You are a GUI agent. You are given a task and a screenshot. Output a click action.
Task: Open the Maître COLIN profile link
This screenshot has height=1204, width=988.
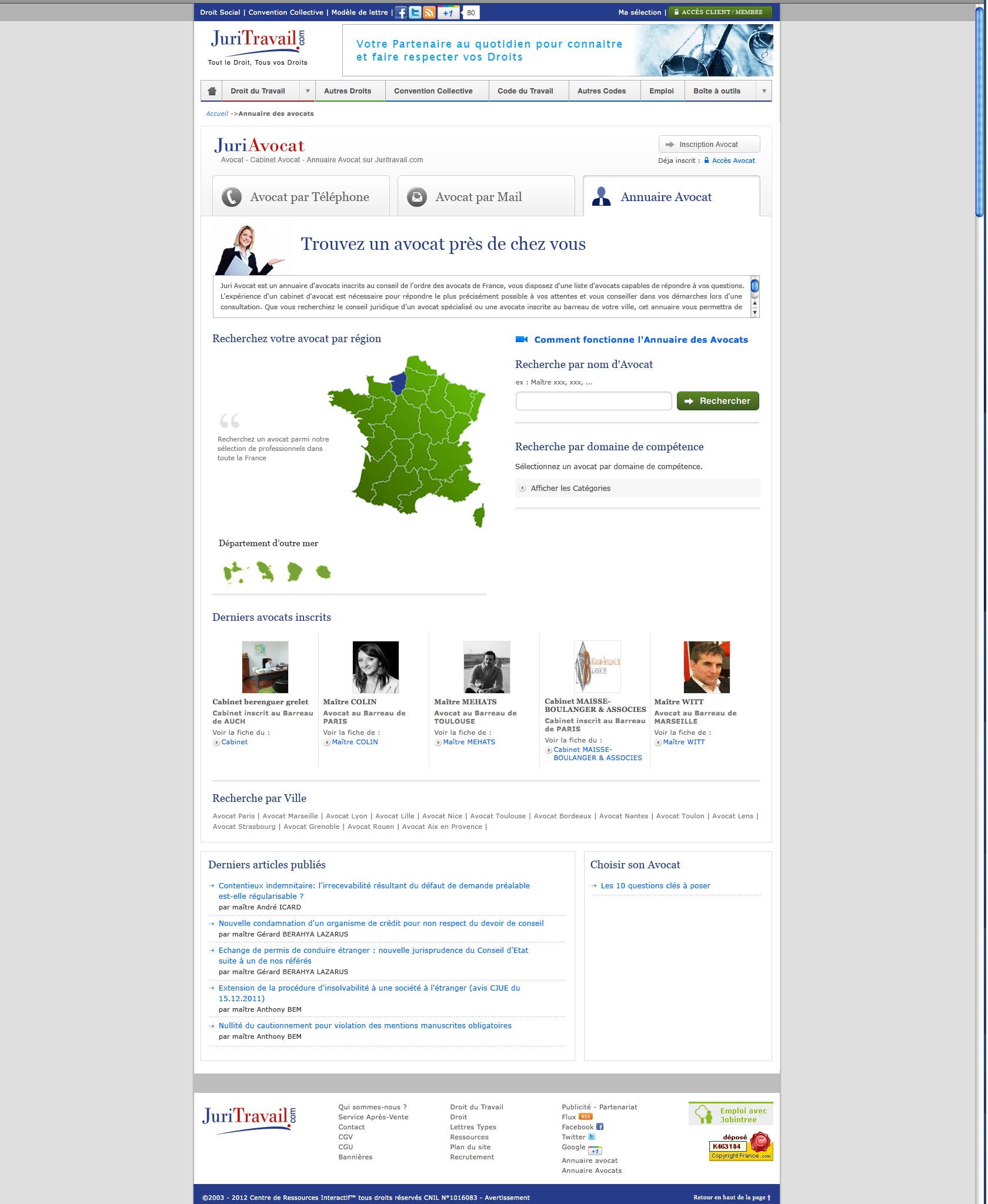[355, 742]
